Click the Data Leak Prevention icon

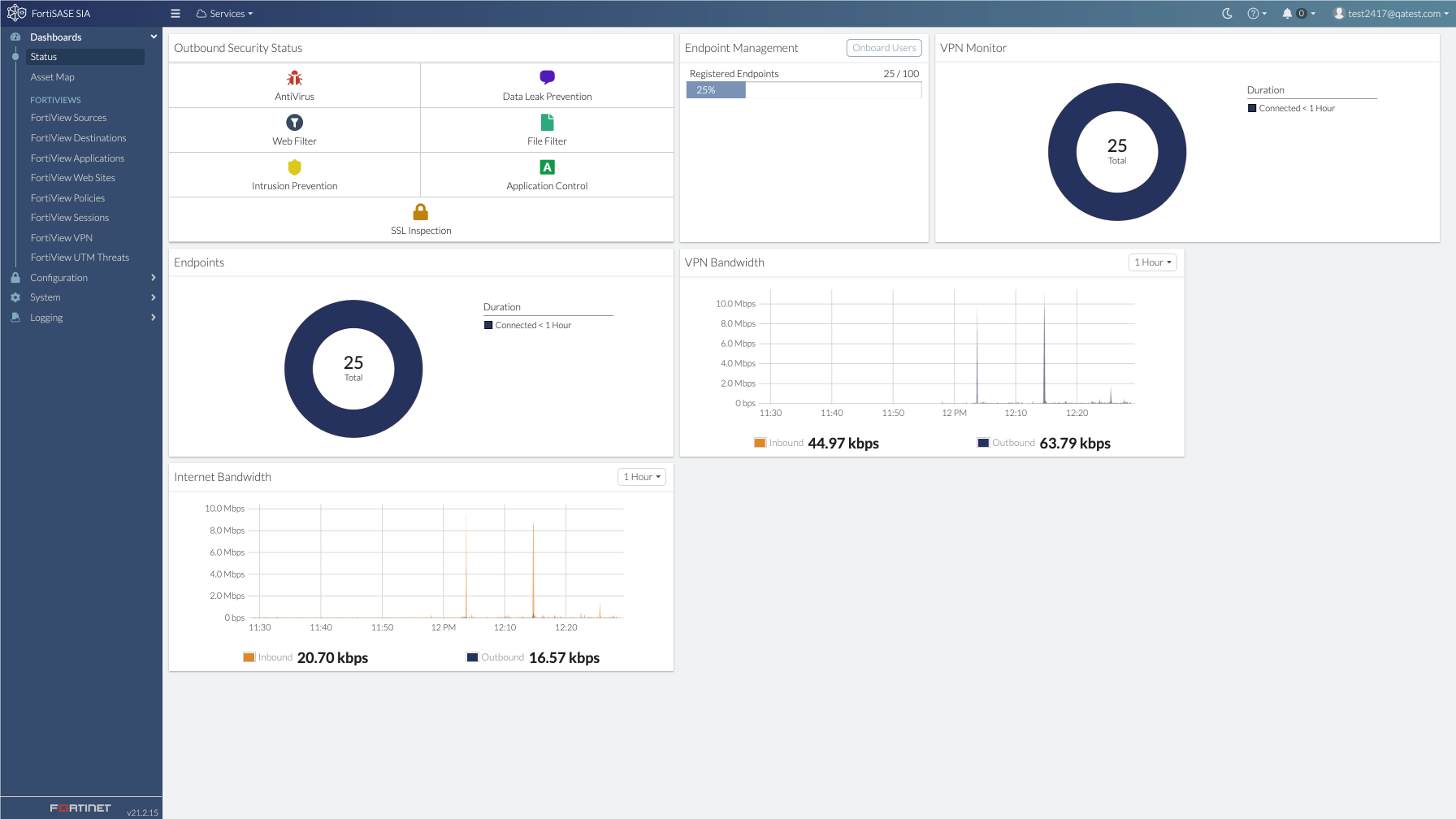pyautogui.click(x=547, y=77)
